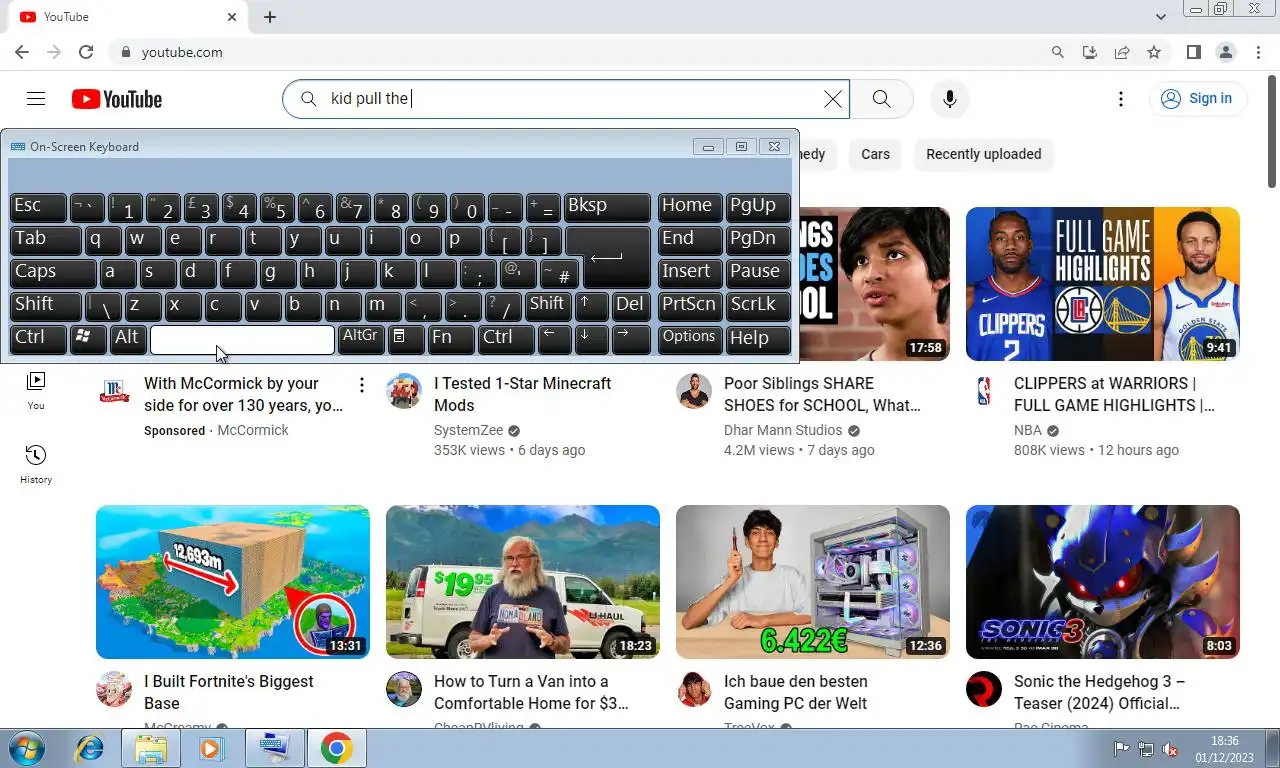
Task: Select the Cars filter chip
Action: coord(875,154)
